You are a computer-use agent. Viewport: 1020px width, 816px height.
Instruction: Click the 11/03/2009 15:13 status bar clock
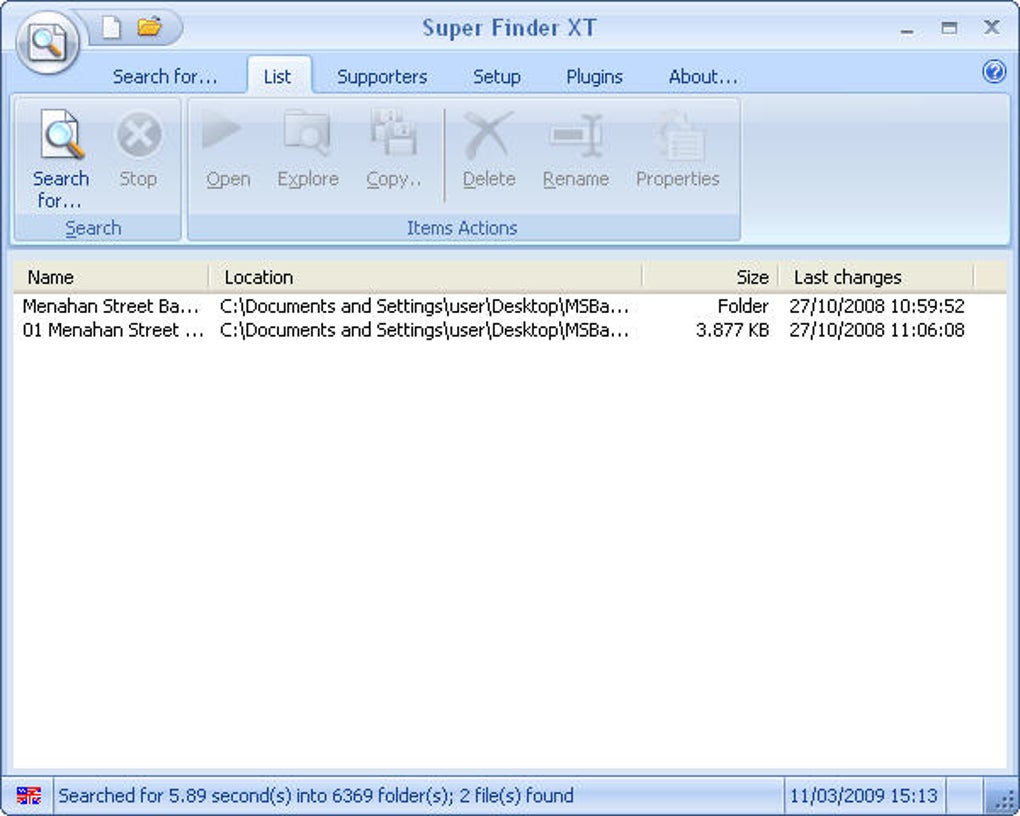[864, 795]
